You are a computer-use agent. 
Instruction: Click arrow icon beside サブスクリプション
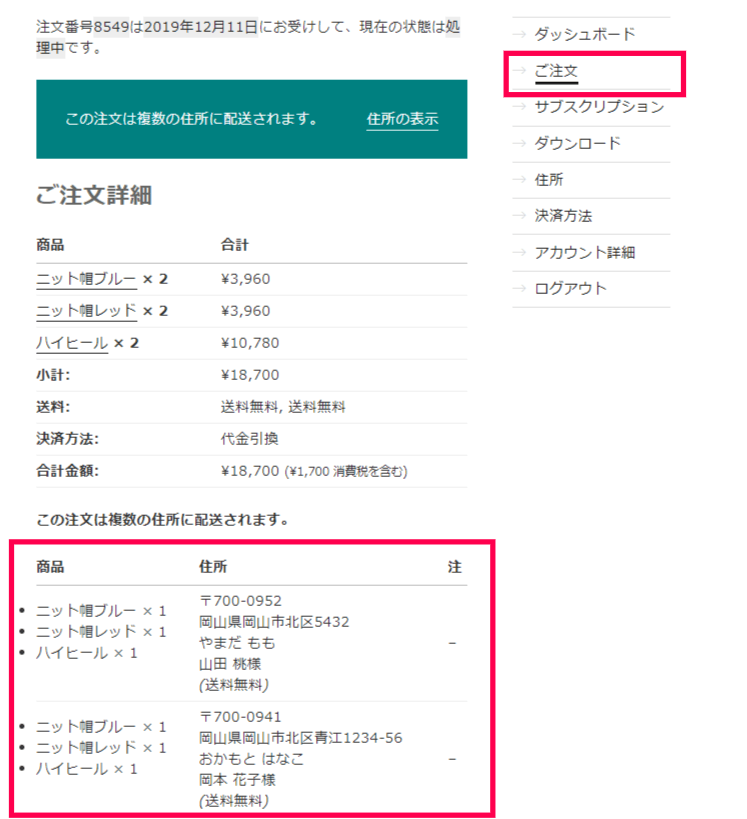point(519,107)
